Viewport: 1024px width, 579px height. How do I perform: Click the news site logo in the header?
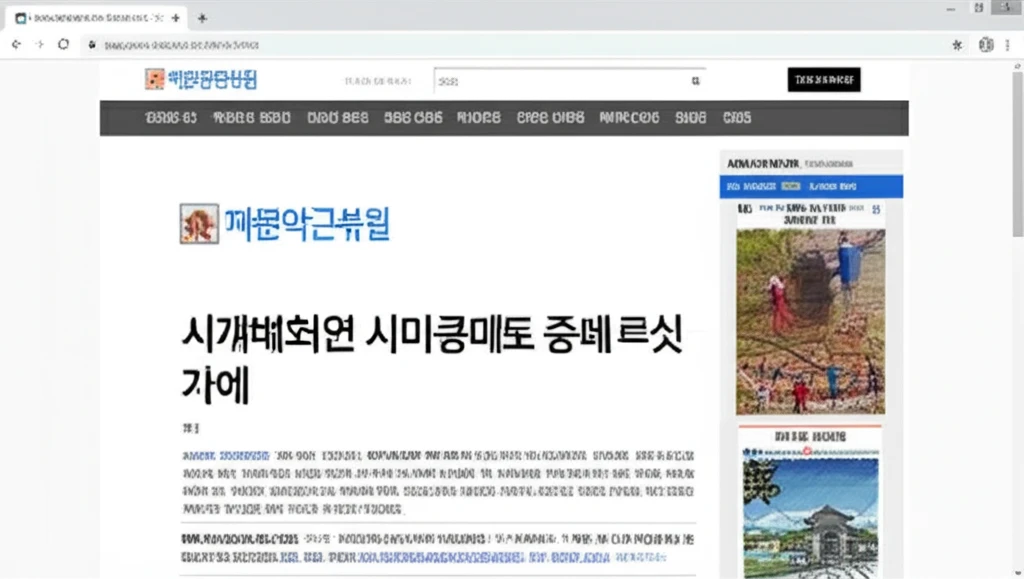coord(203,80)
